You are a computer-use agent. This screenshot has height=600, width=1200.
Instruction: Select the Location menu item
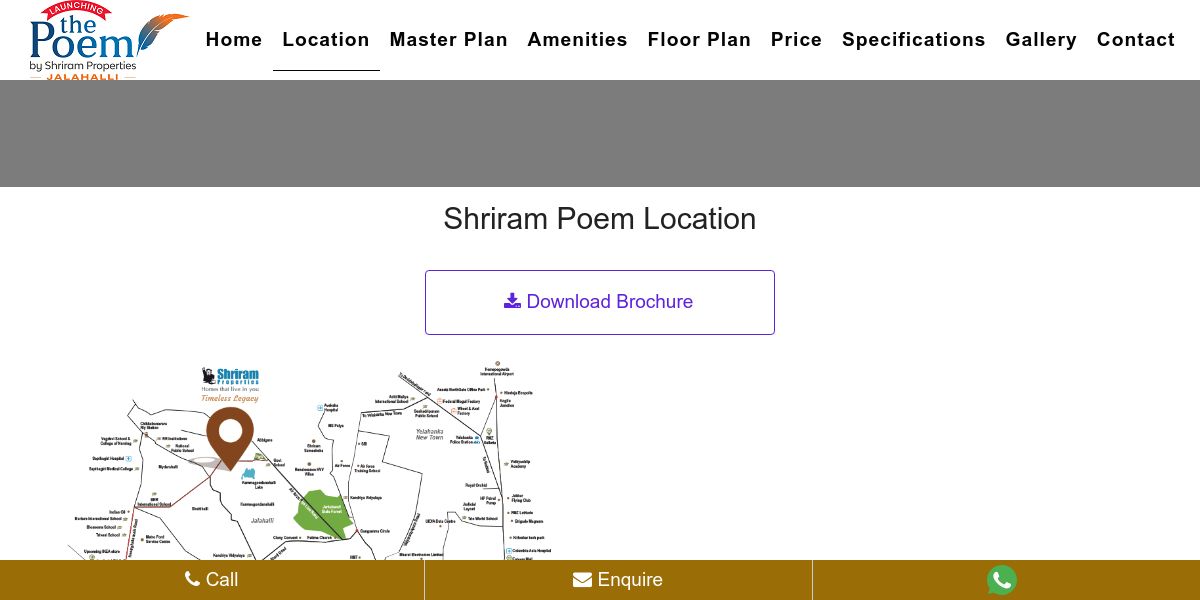(x=326, y=40)
